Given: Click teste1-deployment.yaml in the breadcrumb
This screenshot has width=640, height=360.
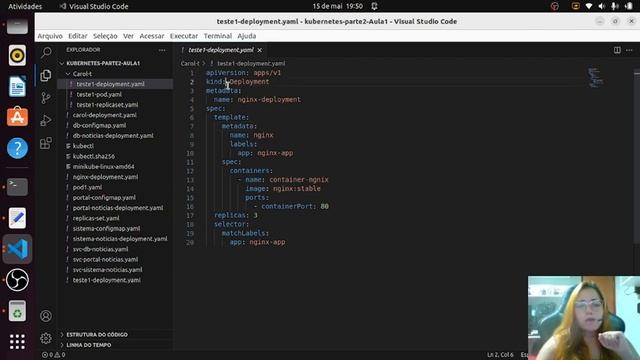Looking at the screenshot, I should tap(251, 64).
